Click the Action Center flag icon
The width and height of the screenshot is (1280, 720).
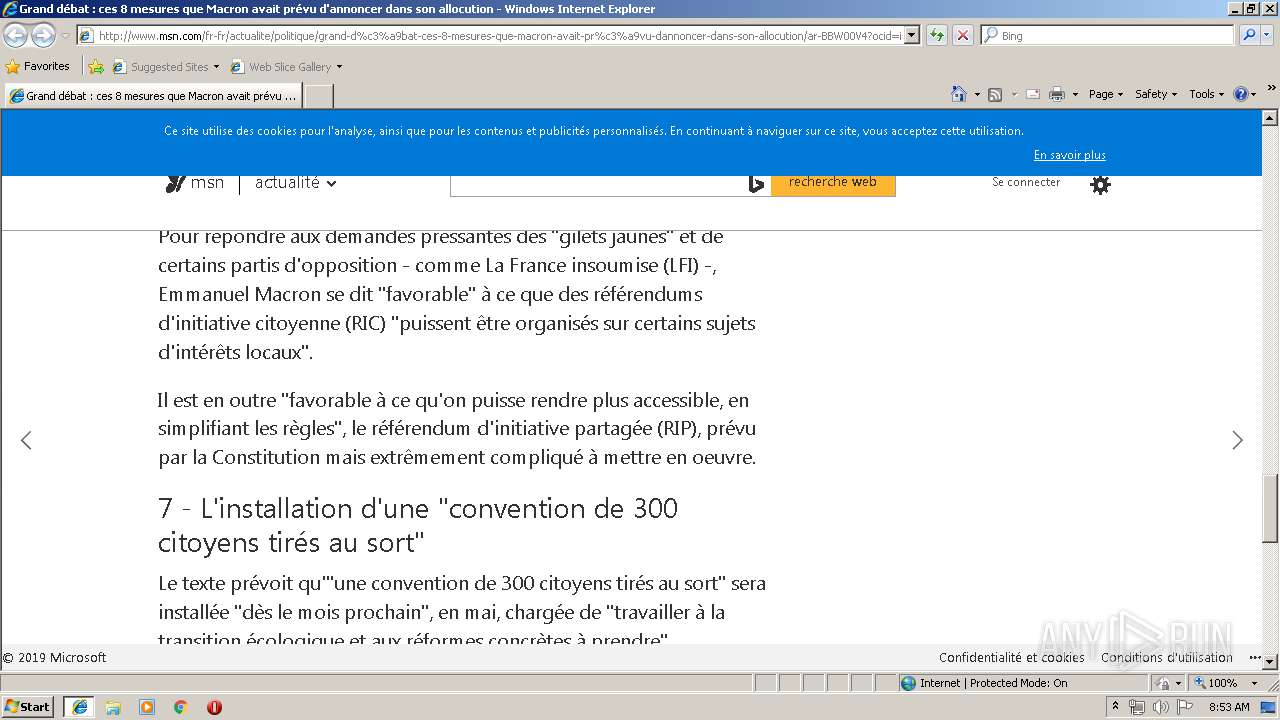click(1183, 707)
